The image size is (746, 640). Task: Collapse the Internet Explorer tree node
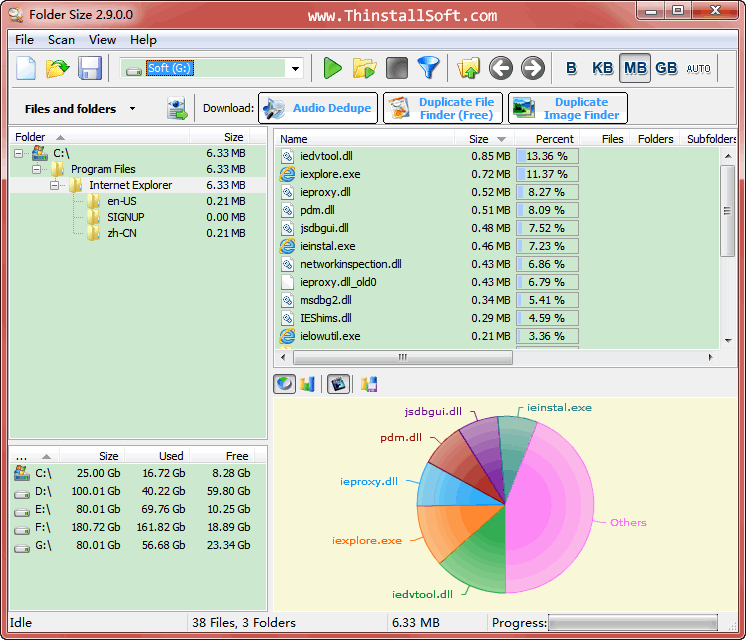click(55, 185)
